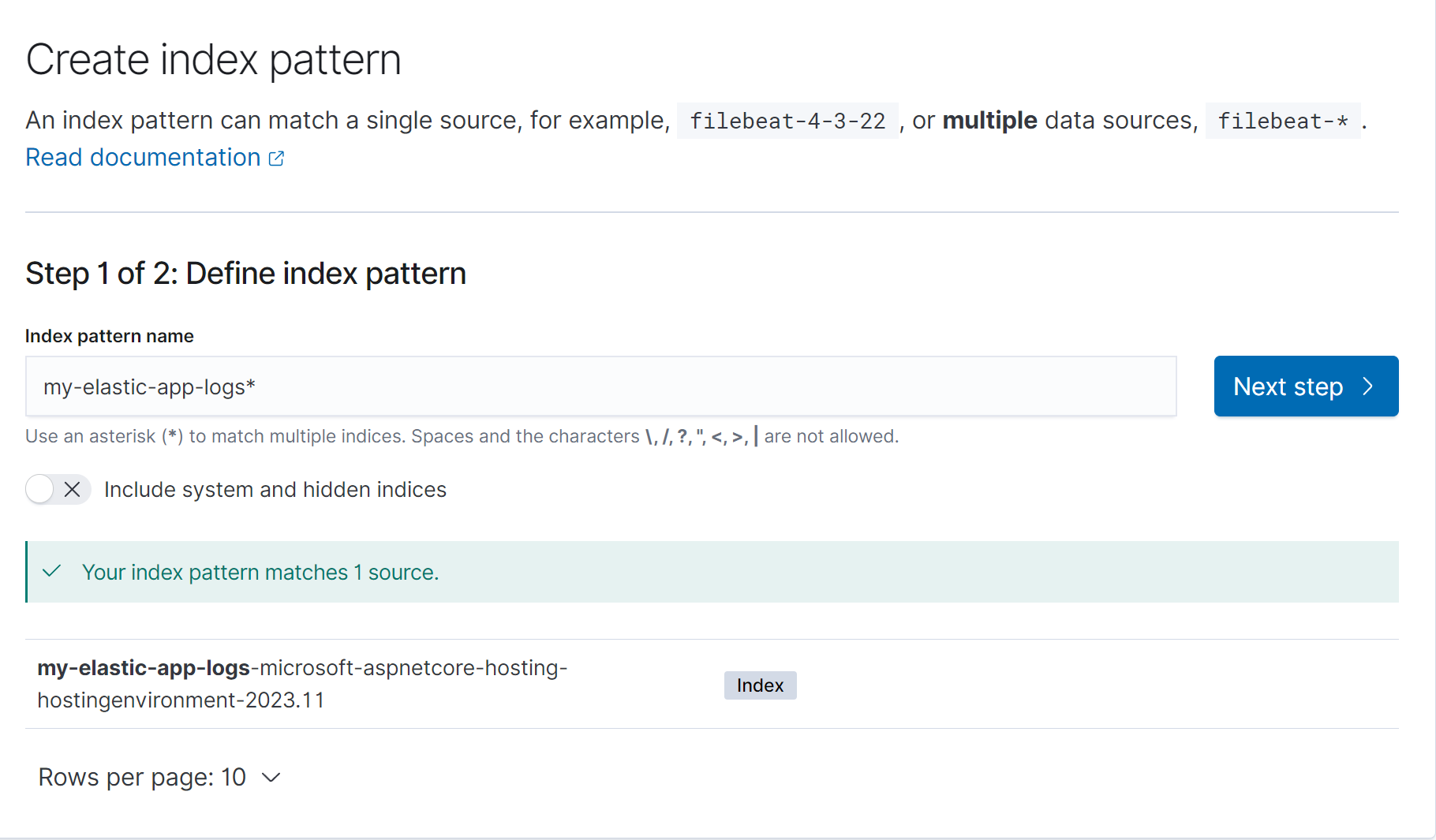Click the external link icon beside Read documentation
Screen dimensions: 1436x840
coord(276,159)
